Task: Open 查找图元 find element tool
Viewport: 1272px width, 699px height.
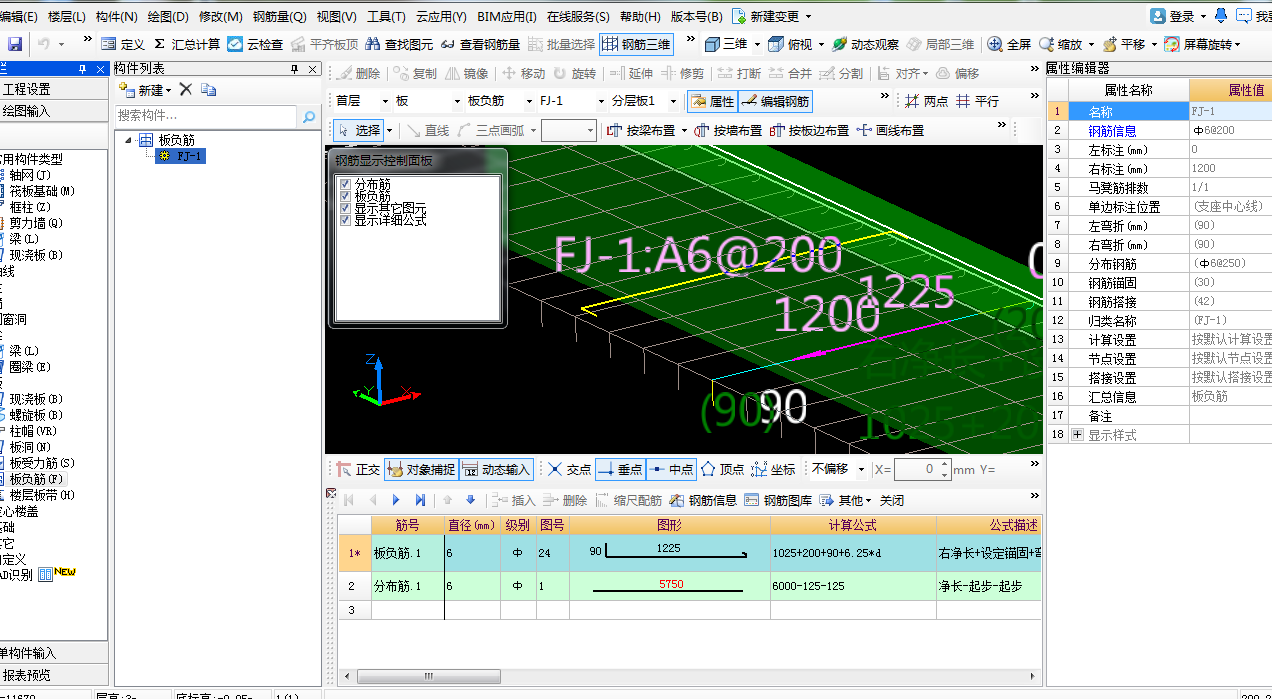Action: [x=399, y=44]
